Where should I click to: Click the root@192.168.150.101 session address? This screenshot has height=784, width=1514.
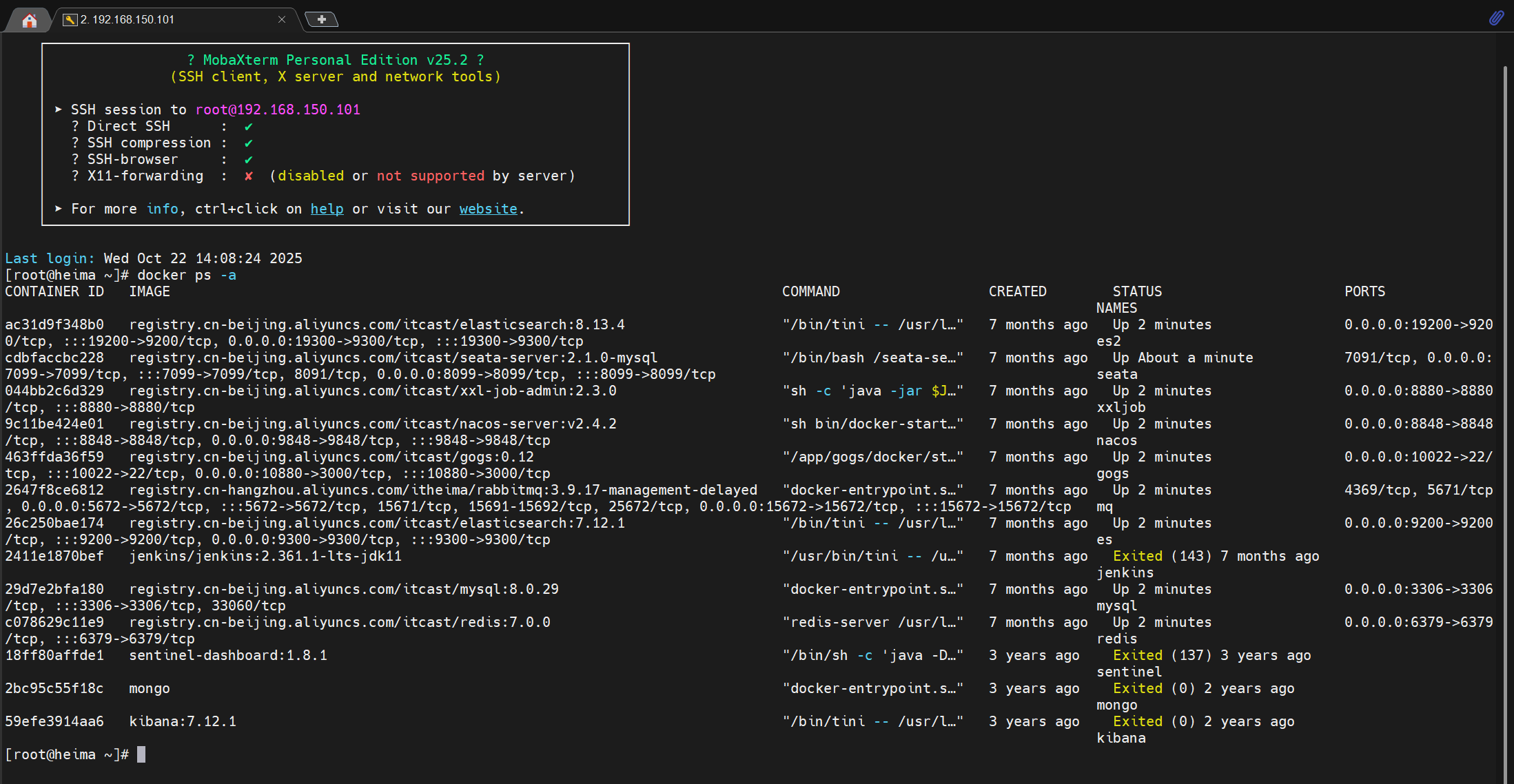[278, 110]
